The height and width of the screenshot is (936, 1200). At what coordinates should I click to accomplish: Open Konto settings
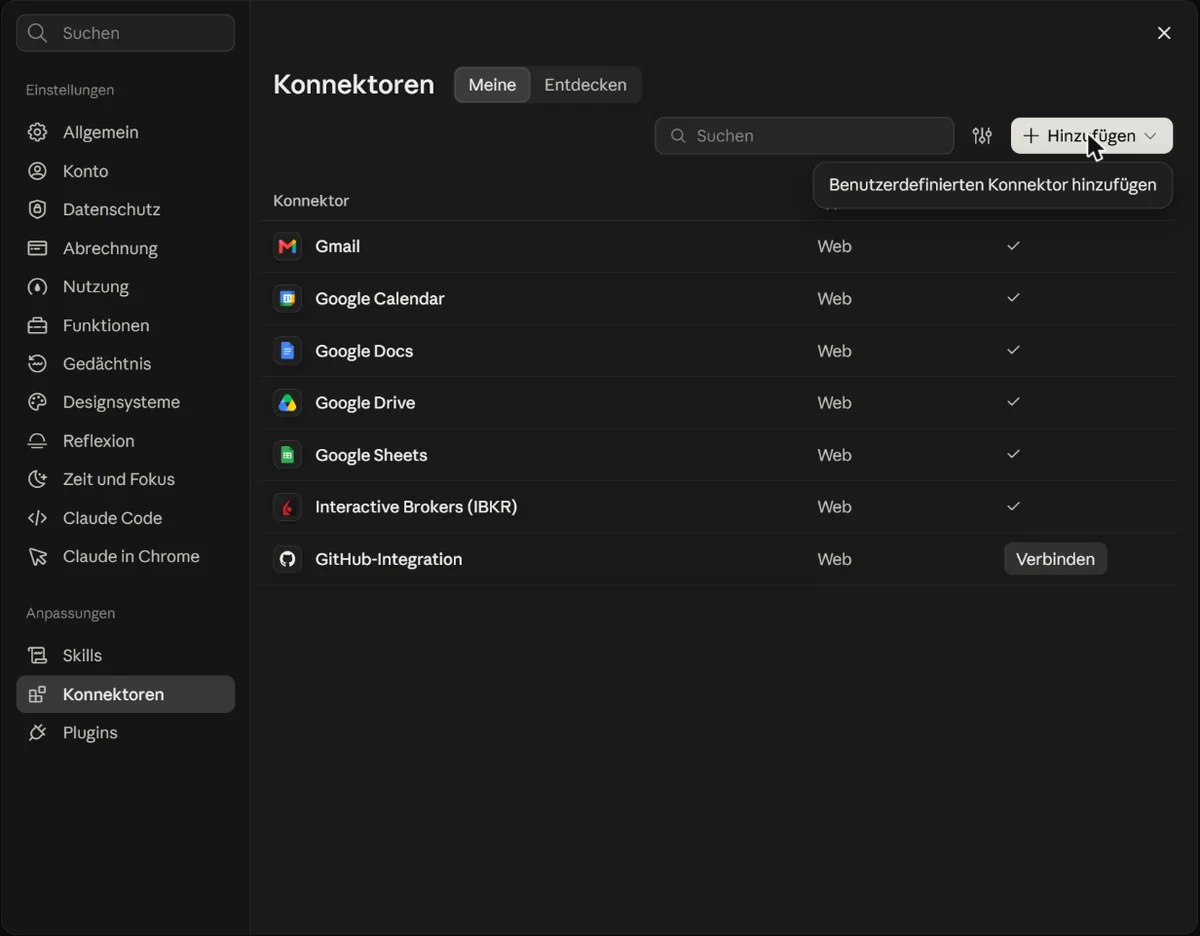[x=126, y=171]
